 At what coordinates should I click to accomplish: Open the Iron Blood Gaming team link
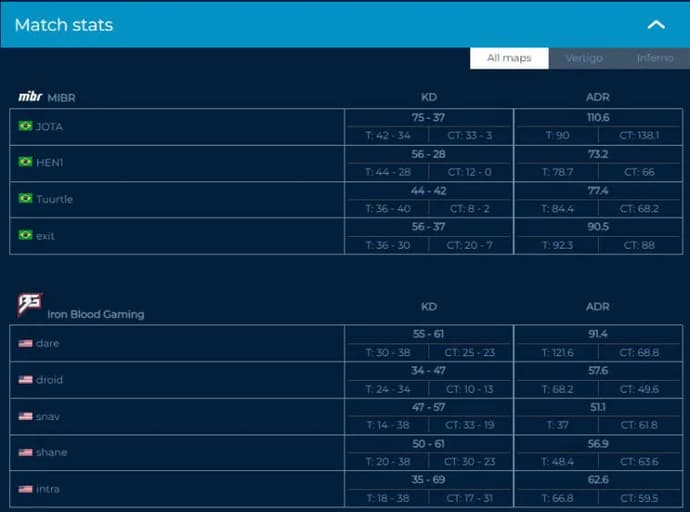pyautogui.click(x=95, y=314)
